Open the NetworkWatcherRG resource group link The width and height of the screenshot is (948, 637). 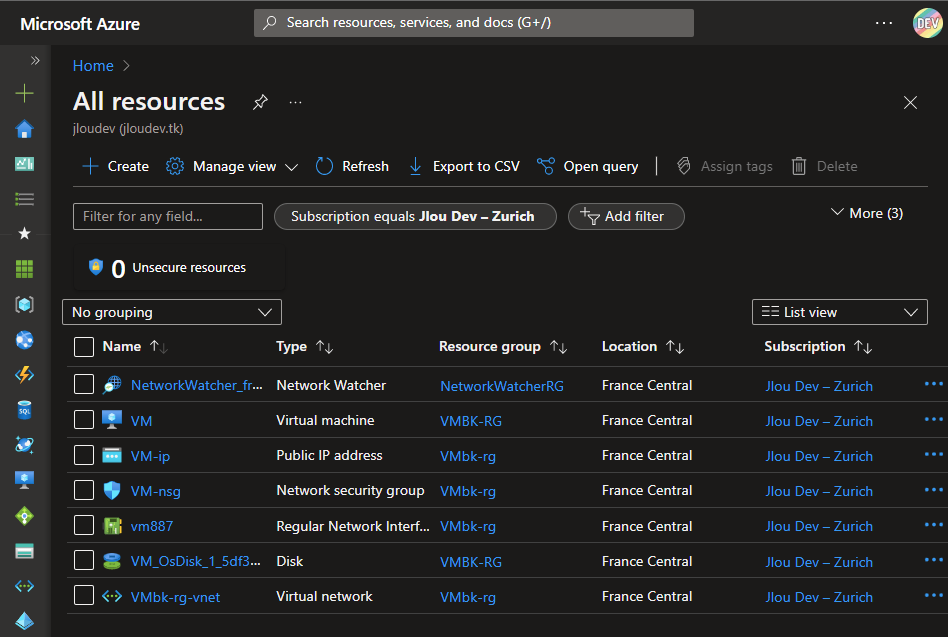point(502,386)
